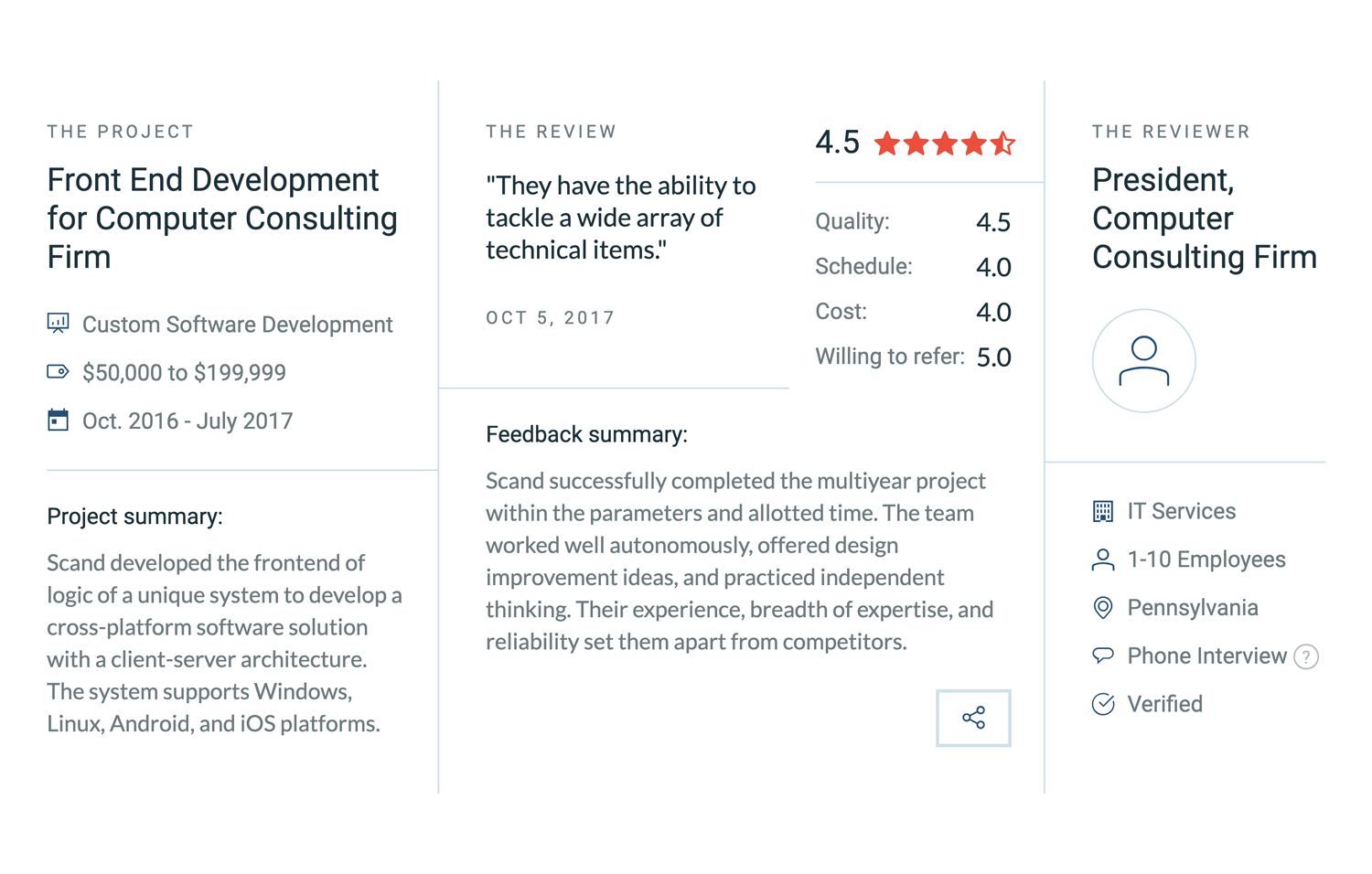The height and width of the screenshot is (874, 1372).
Task: Click the Willing to refer score
Action: coord(993,357)
